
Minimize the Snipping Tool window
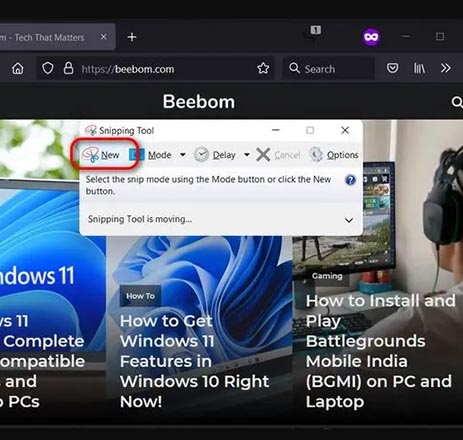[x=276, y=130]
